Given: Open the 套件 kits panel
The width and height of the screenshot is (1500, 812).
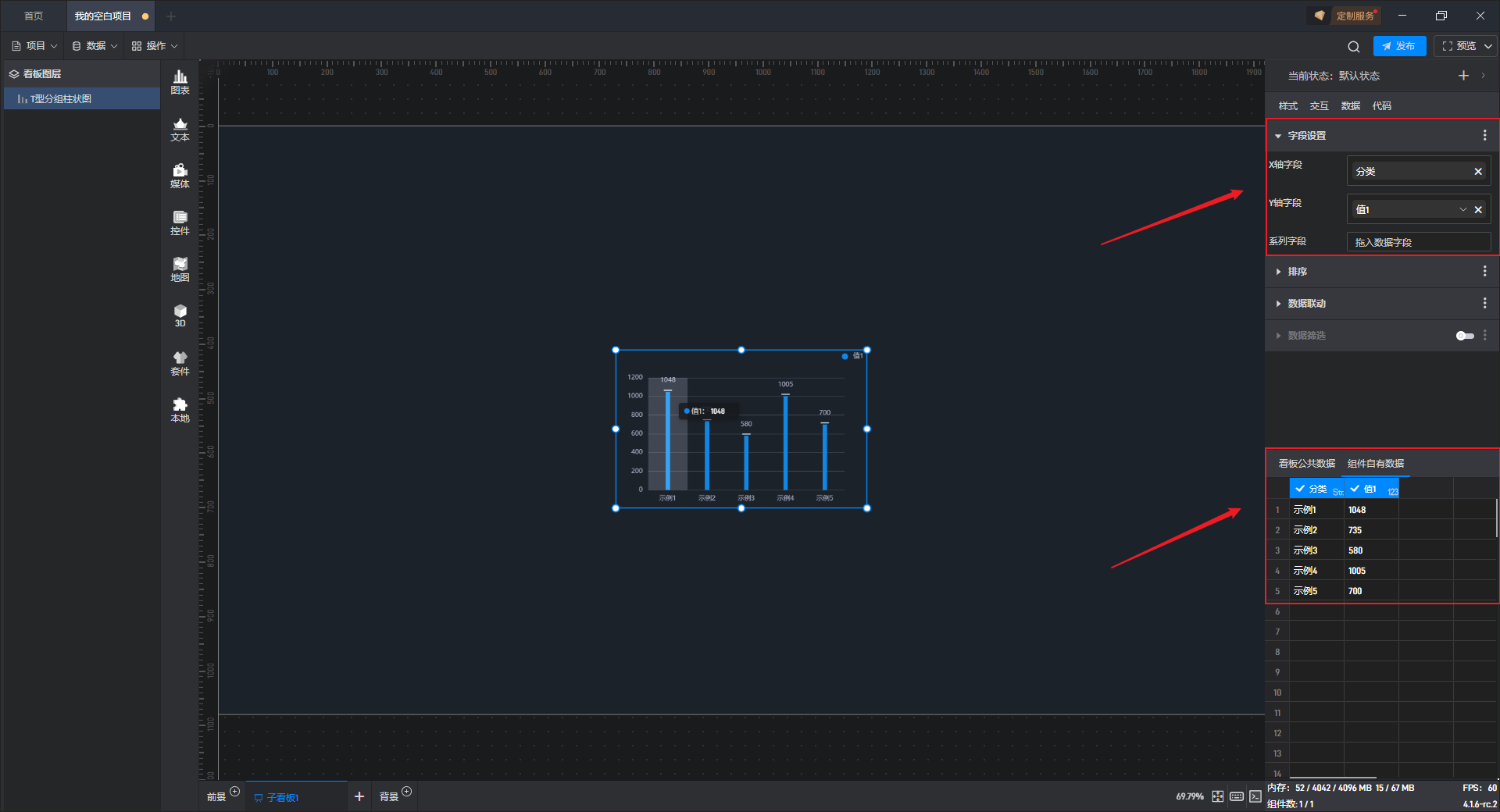Looking at the screenshot, I should coord(180,363).
